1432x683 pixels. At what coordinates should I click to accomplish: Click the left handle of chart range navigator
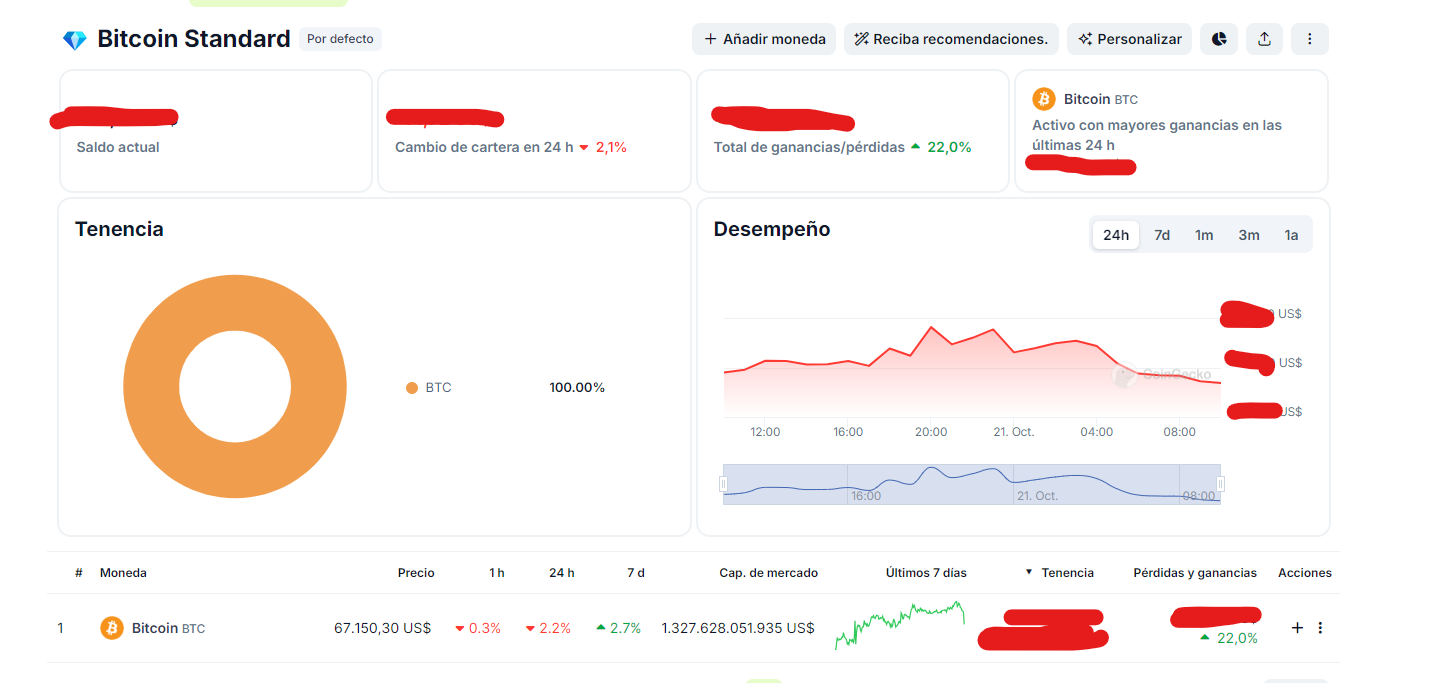coord(723,484)
